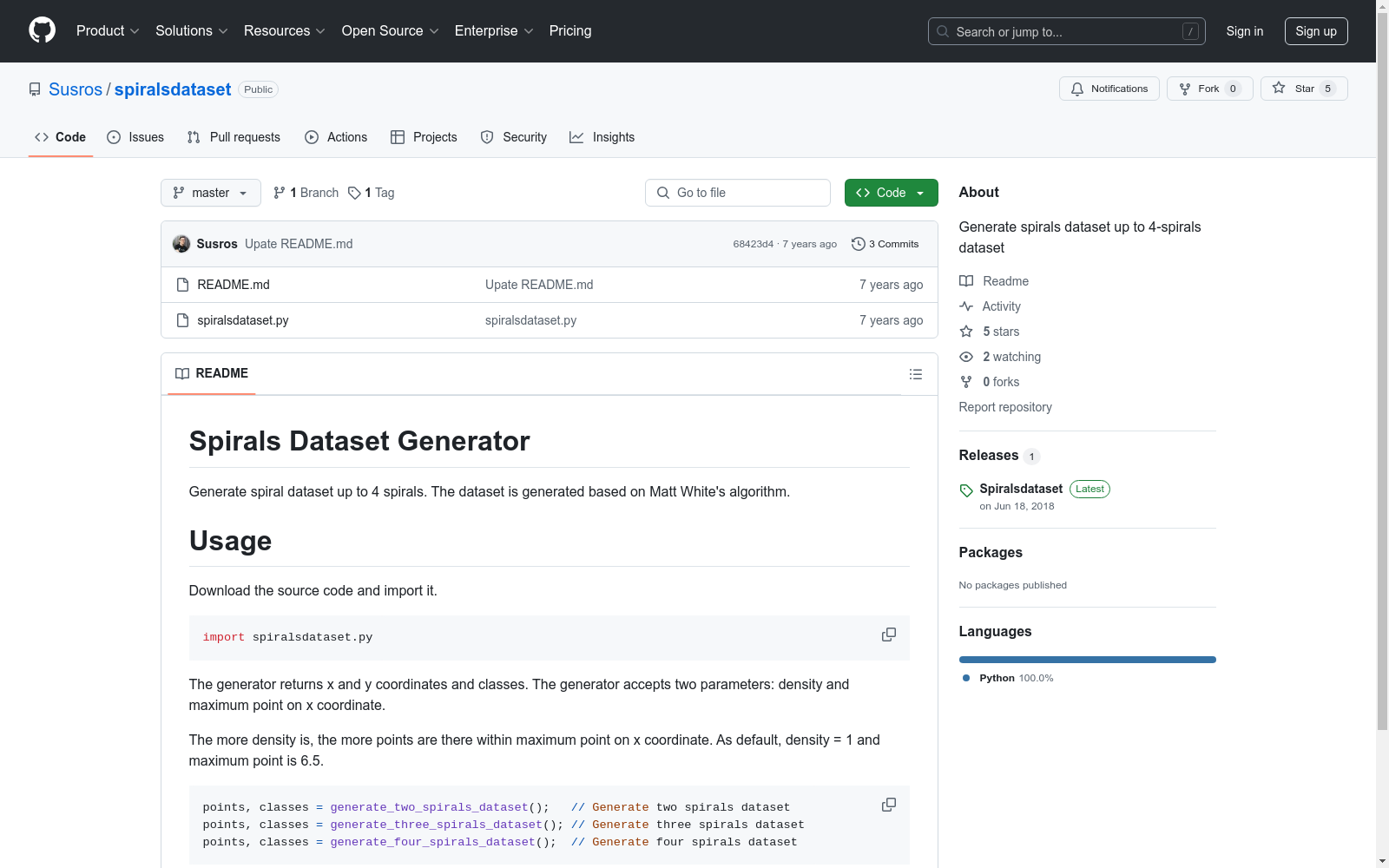This screenshot has height=868, width=1389.
Task: Click the branch icon beside 1 Branch
Action: pos(280,193)
